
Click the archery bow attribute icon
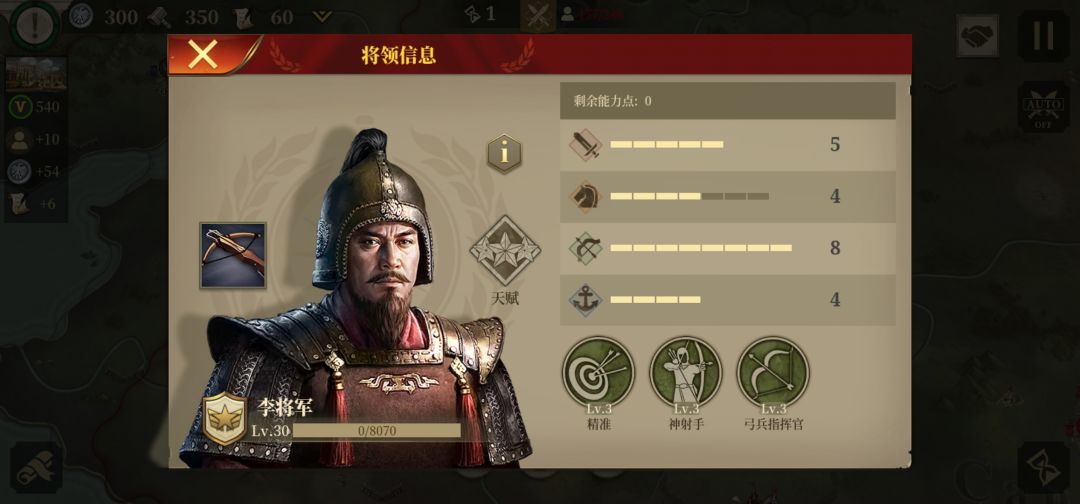click(585, 249)
